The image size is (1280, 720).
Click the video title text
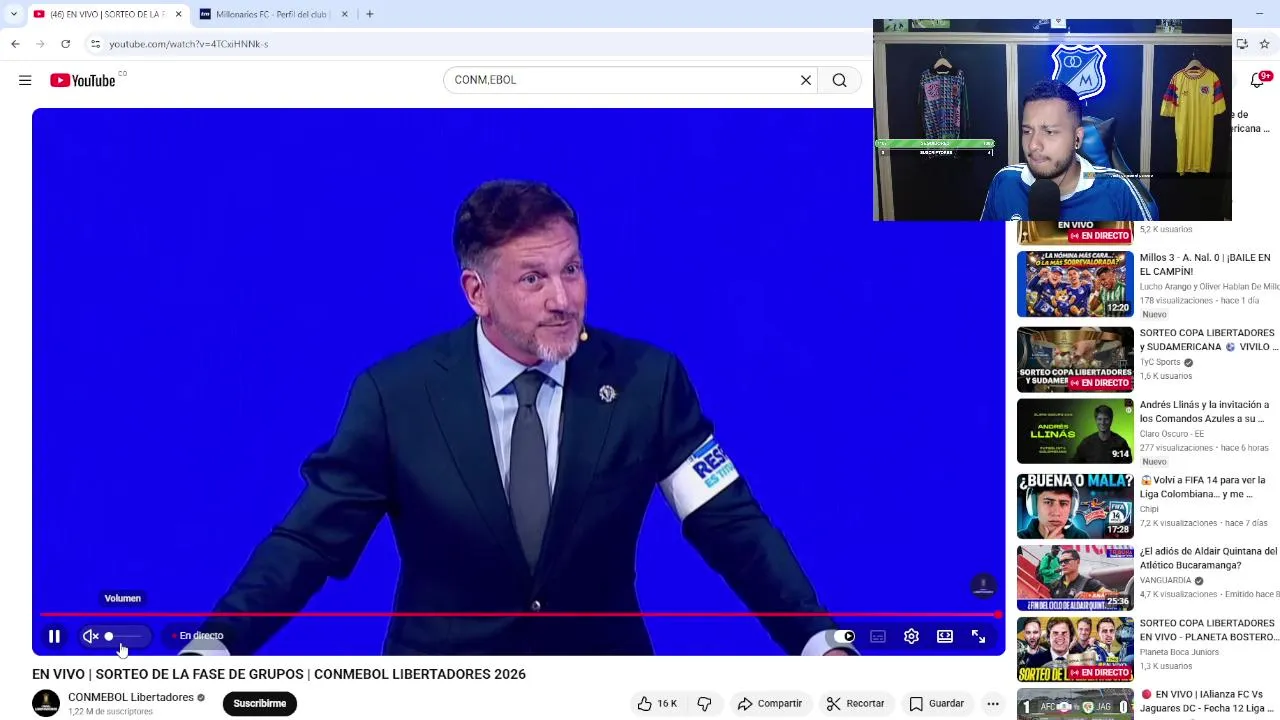279,674
